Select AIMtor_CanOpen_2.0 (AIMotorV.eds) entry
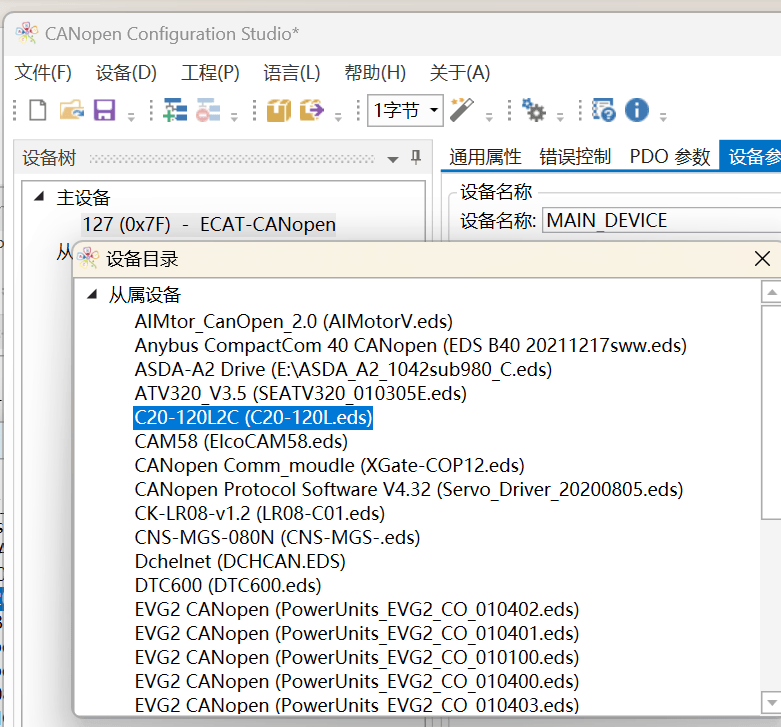This screenshot has width=781, height=727. (293, 322)
